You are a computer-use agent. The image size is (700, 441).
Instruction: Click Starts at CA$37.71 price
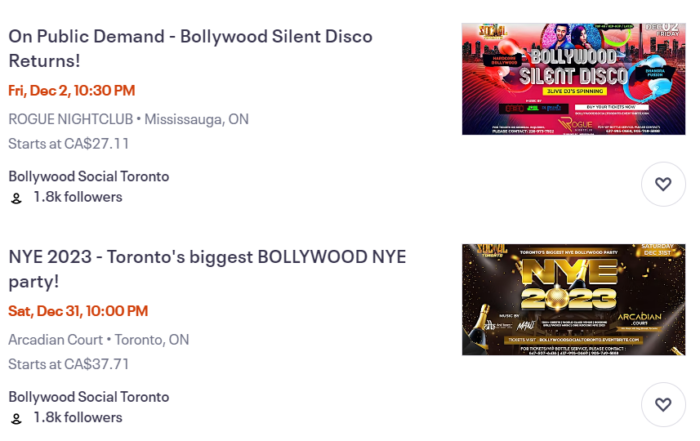point(68,364)
